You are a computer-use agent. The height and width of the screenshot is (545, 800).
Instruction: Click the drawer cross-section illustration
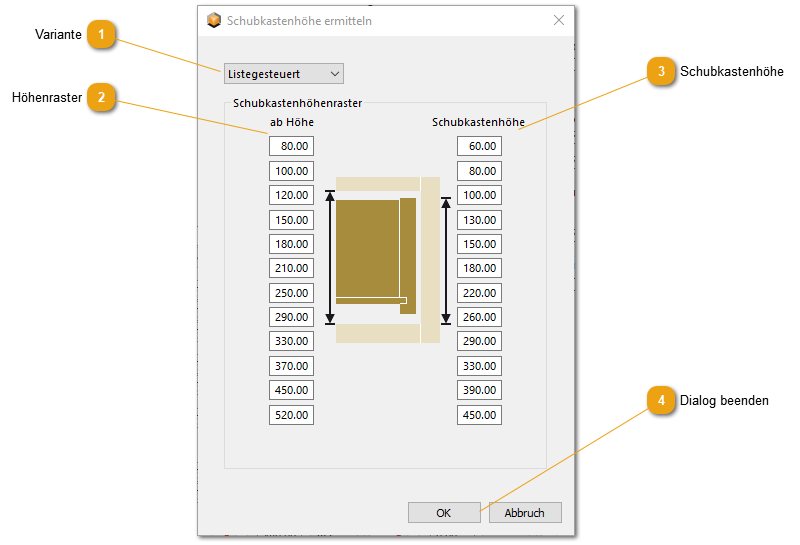pos(387,260)
